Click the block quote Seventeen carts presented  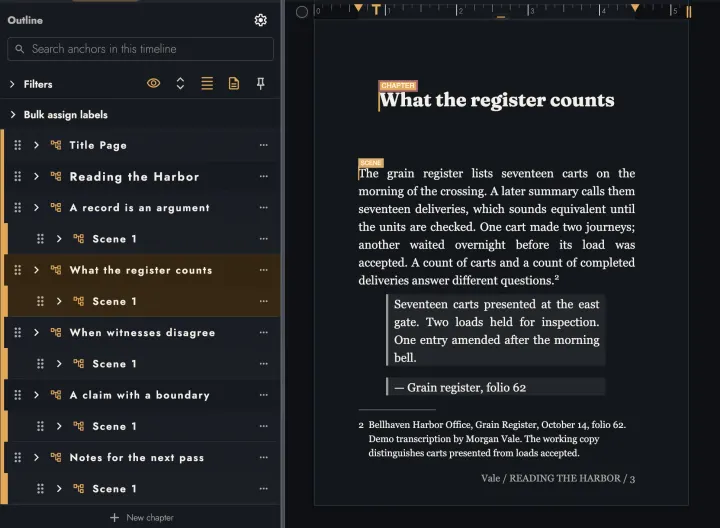click(x=496, y=331)
